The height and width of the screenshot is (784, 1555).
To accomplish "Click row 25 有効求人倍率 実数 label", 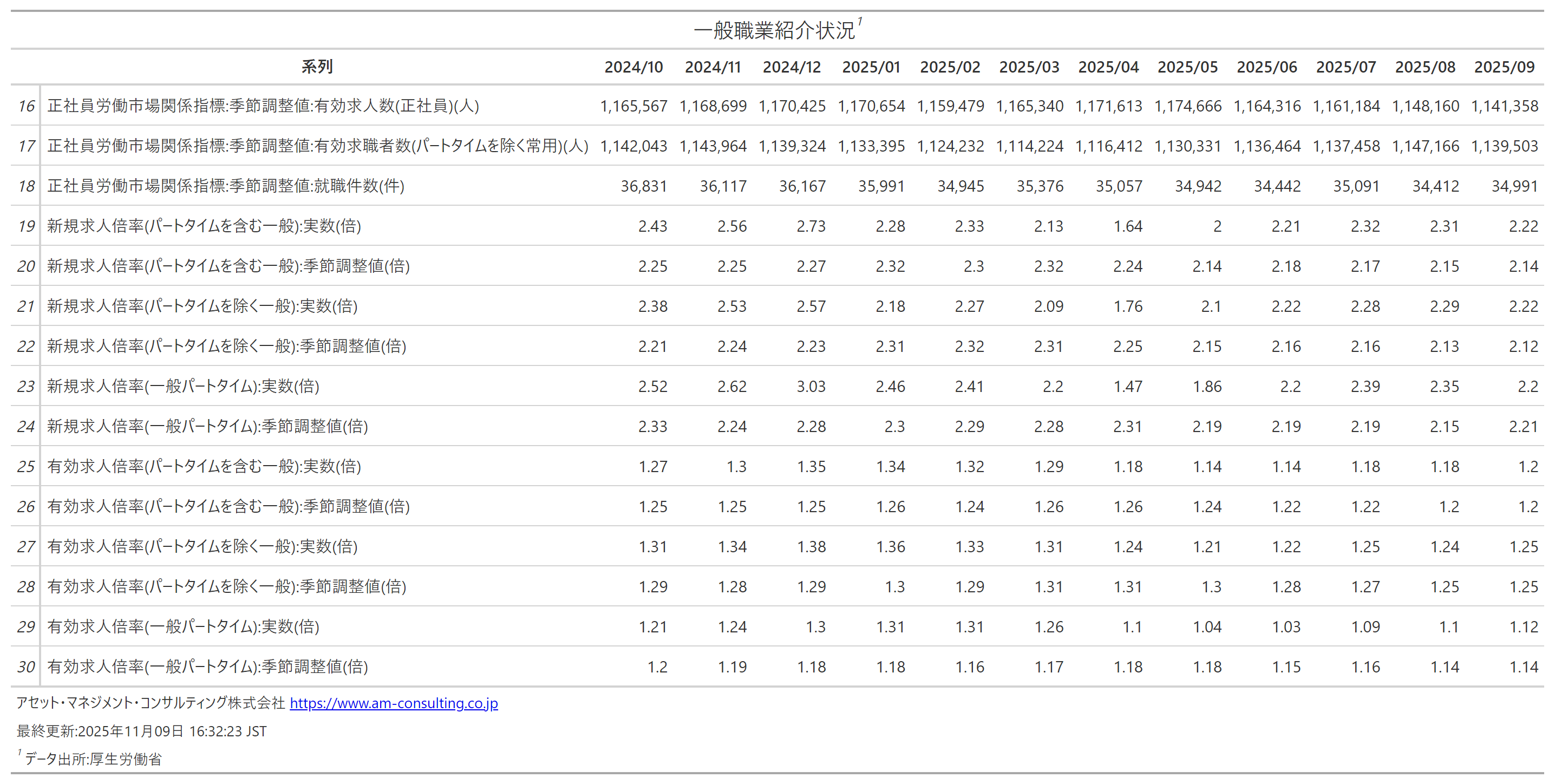I will pos(204,466).
